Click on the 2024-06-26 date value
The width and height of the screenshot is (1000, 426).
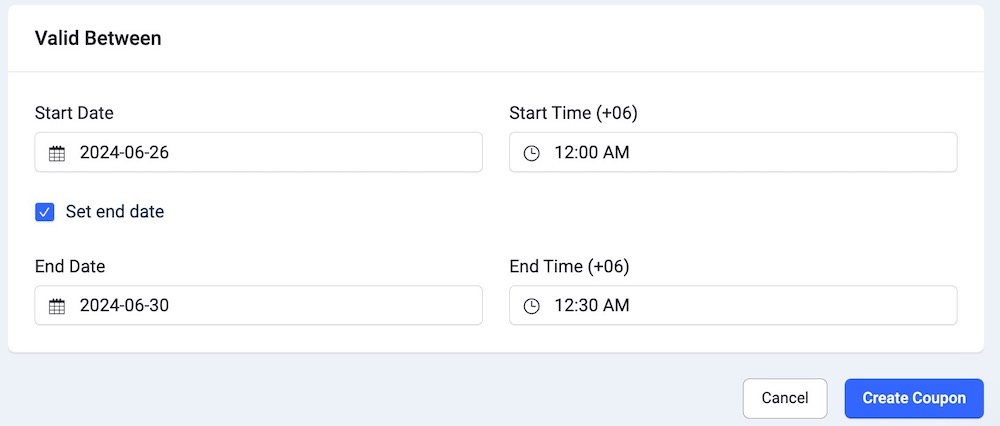coord(124,153)
